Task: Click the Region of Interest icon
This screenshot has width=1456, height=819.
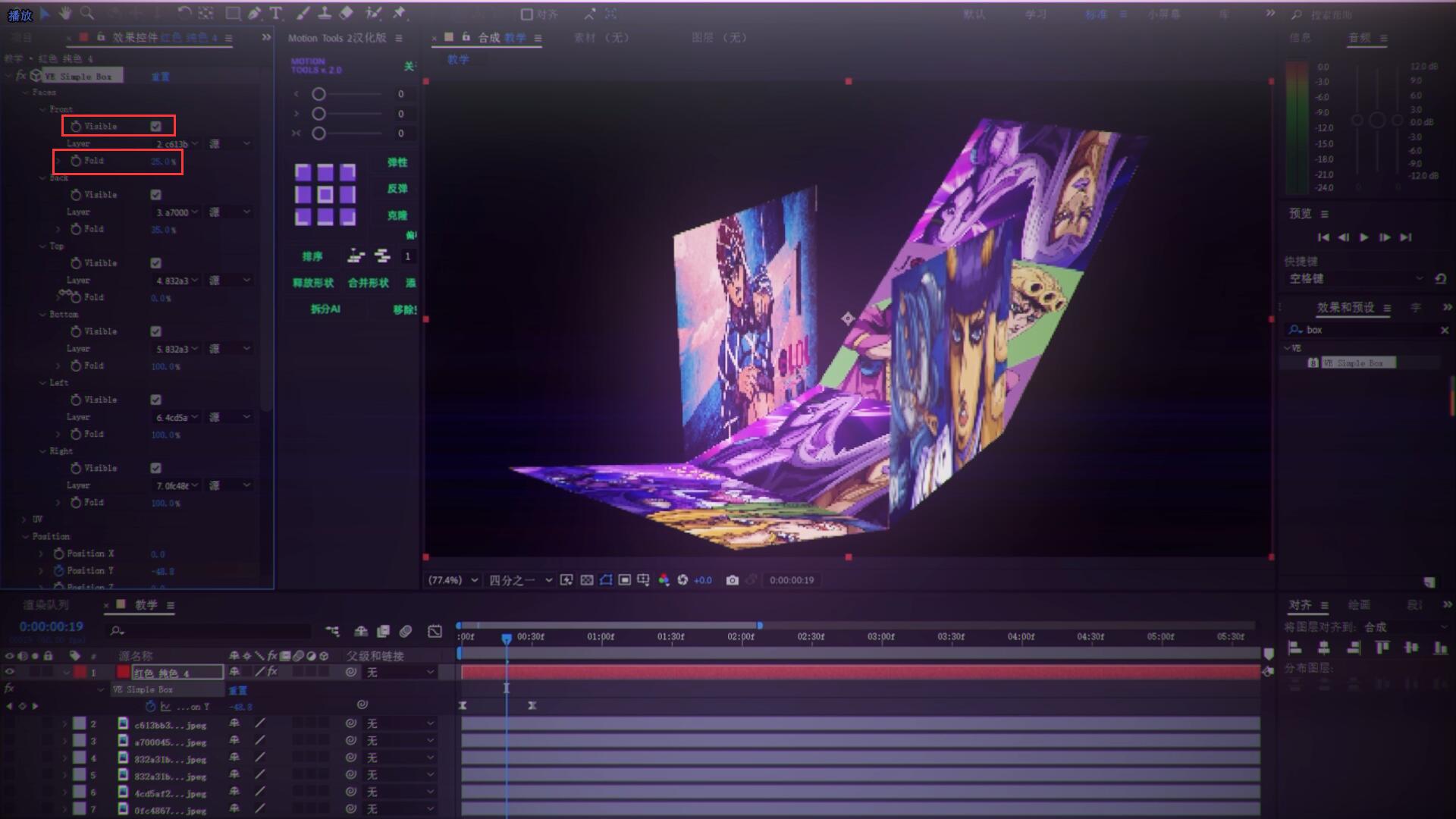Action: (x=625, y=580)
